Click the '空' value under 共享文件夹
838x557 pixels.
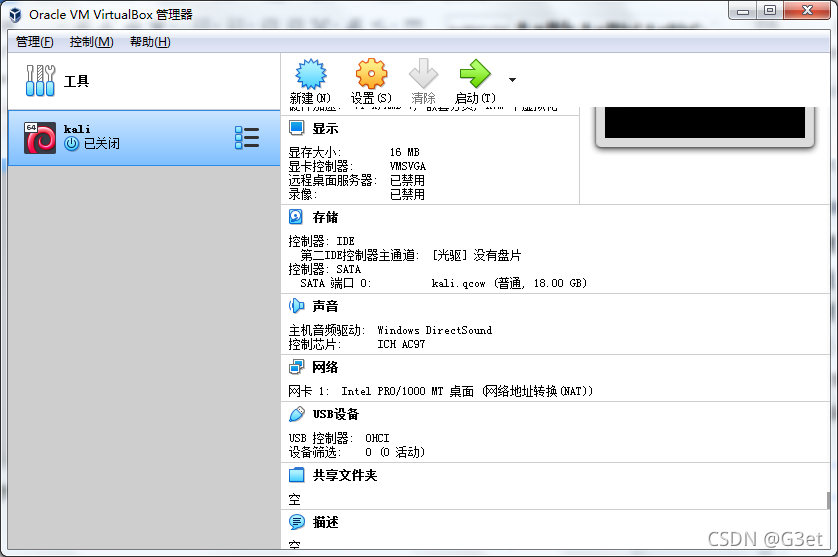tap(294, 500)
